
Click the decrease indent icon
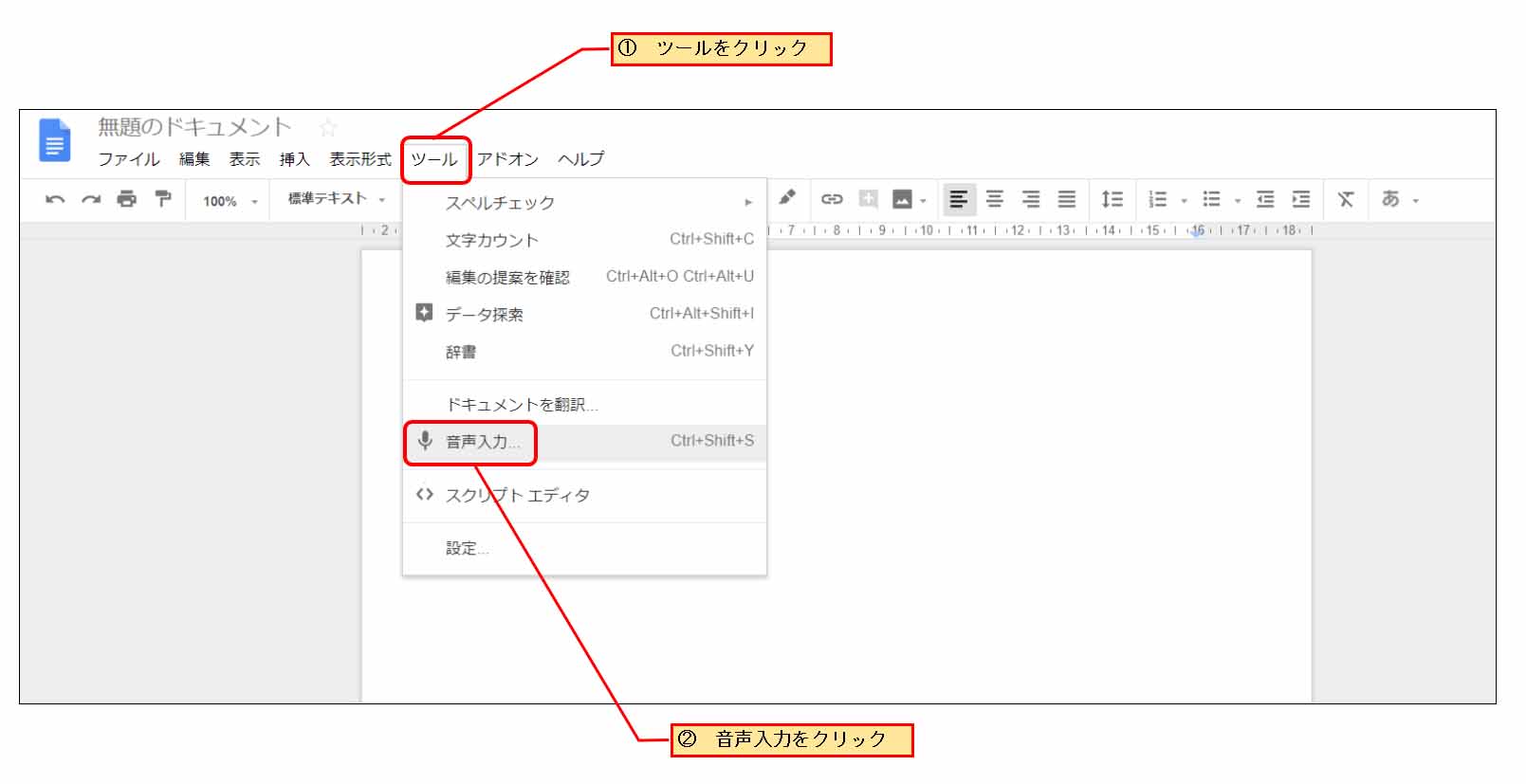1265,200
